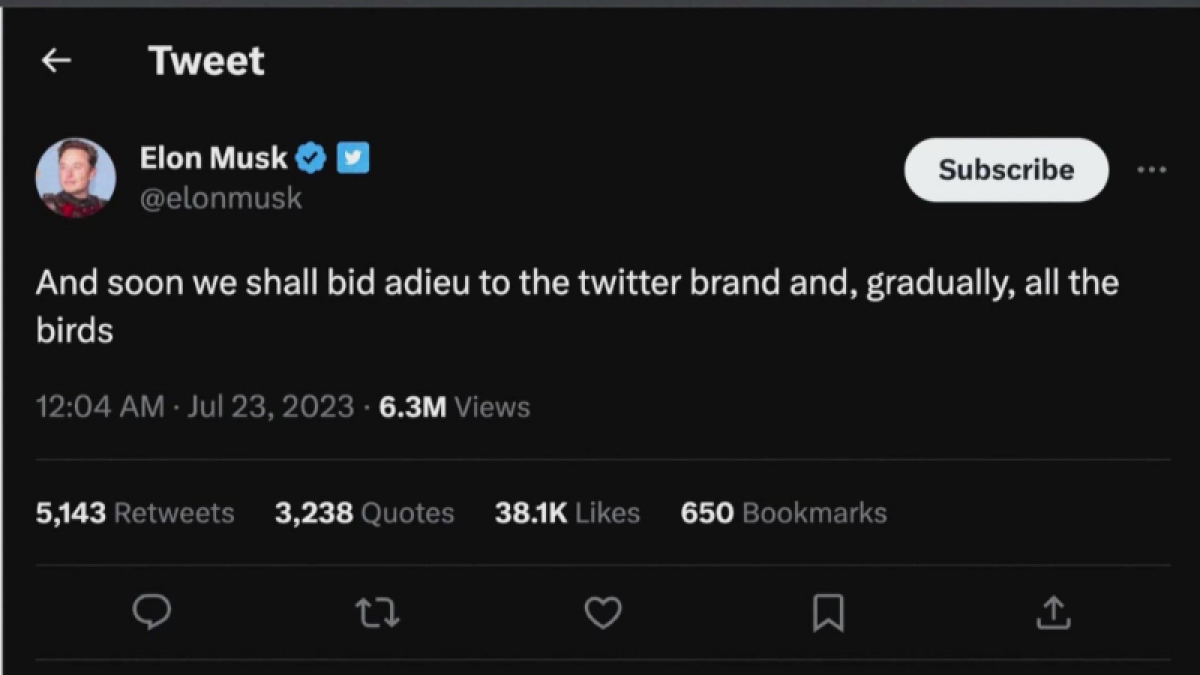Open the @elonmusk handle link
The image size is (1200, 675).
(x=221, y=198)
